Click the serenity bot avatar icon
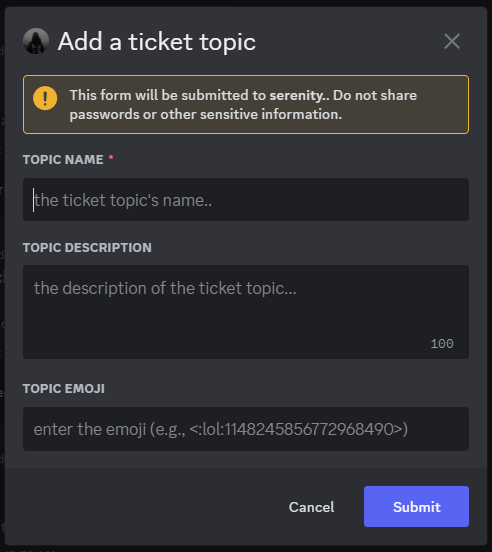 [36, 41]
